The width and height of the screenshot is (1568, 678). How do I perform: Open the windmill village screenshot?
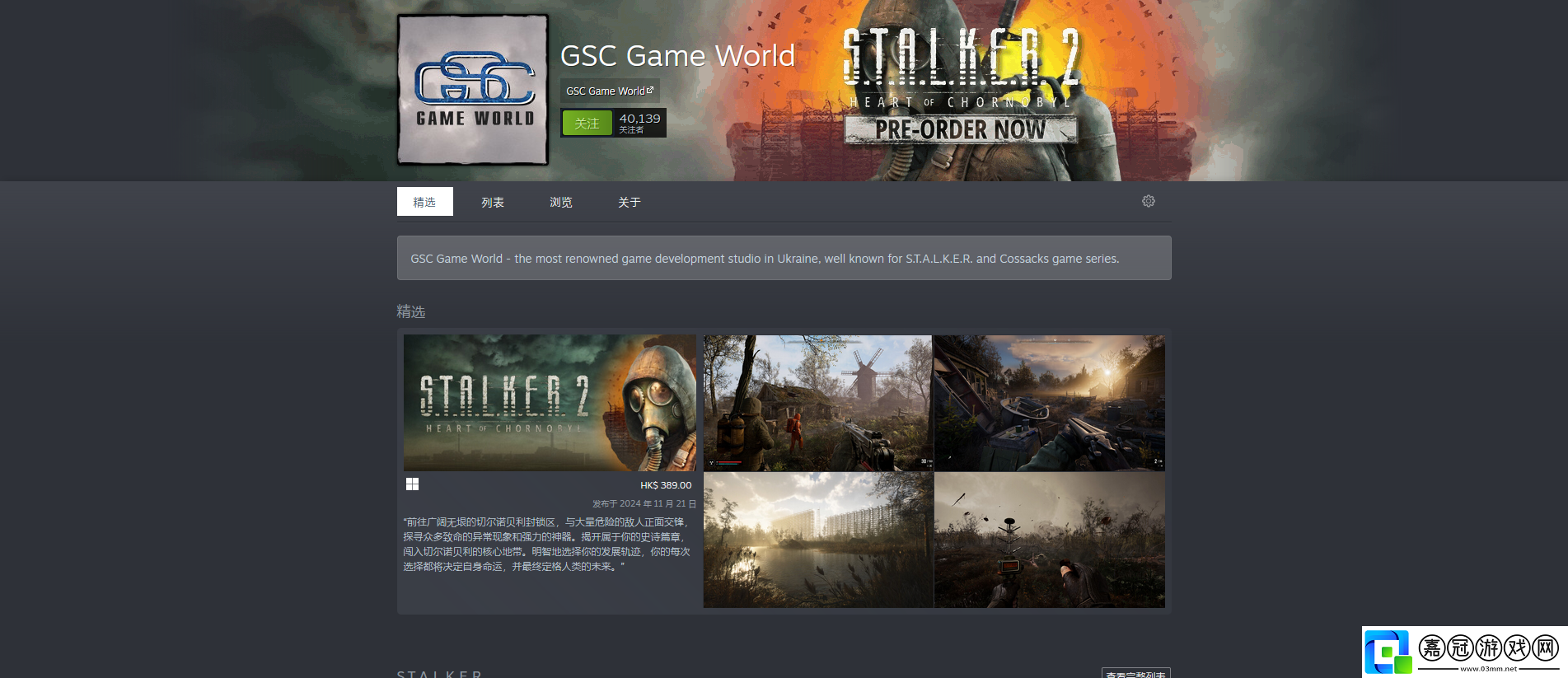tap(817, 403)
